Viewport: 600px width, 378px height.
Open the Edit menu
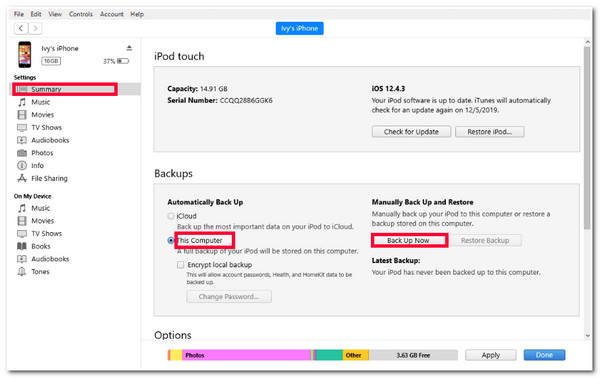(36, 14)
